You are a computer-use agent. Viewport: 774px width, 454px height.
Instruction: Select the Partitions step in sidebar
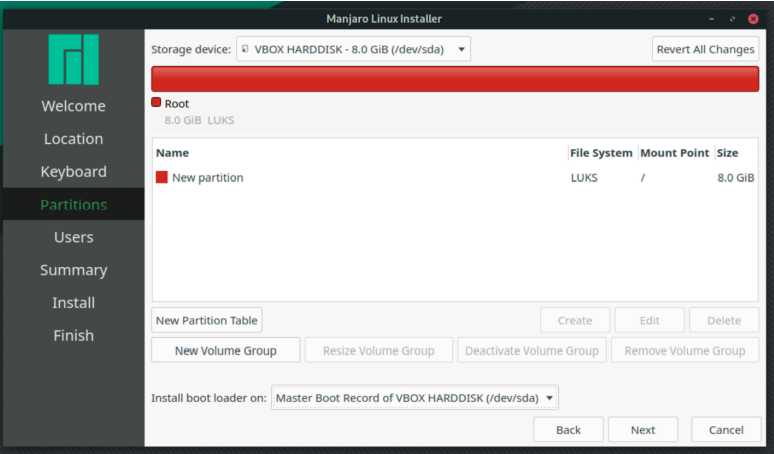(74, 204)
